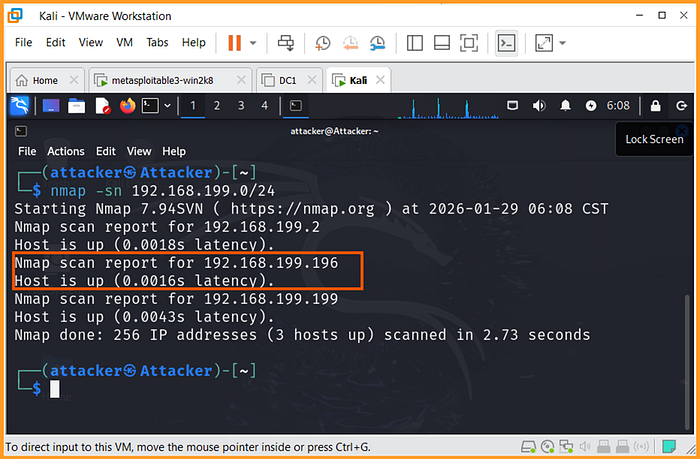Click the stretch guest display icon
The width and height of the screenshot is (700, 459).
click(x=544, y=43)
